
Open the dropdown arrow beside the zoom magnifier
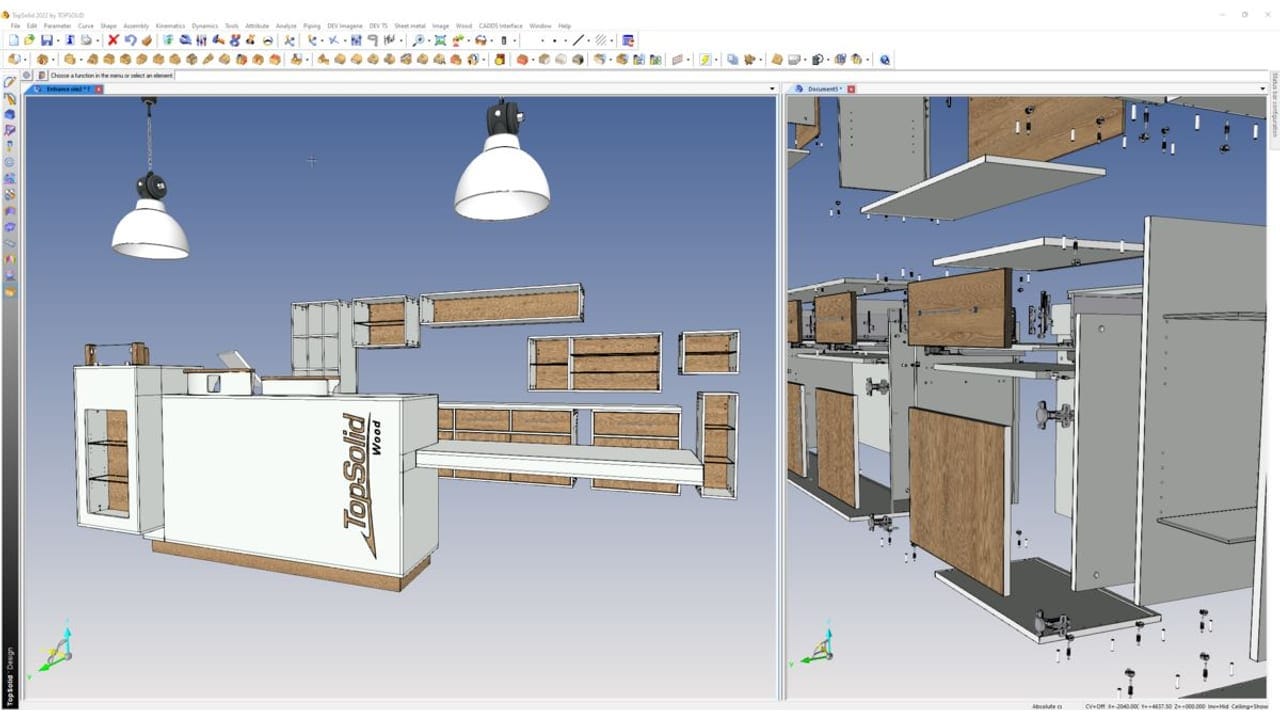click(428, 41)
